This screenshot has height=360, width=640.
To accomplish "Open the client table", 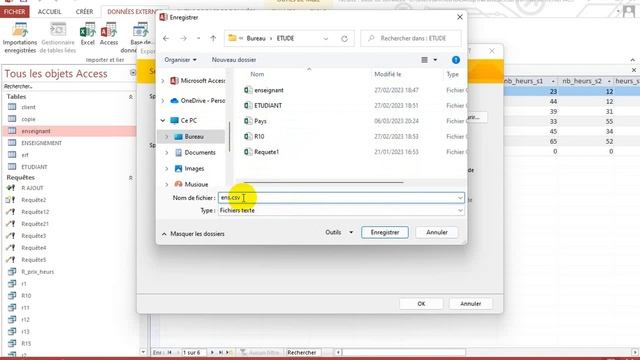I will pyautogui.click(x=28, y=107).
